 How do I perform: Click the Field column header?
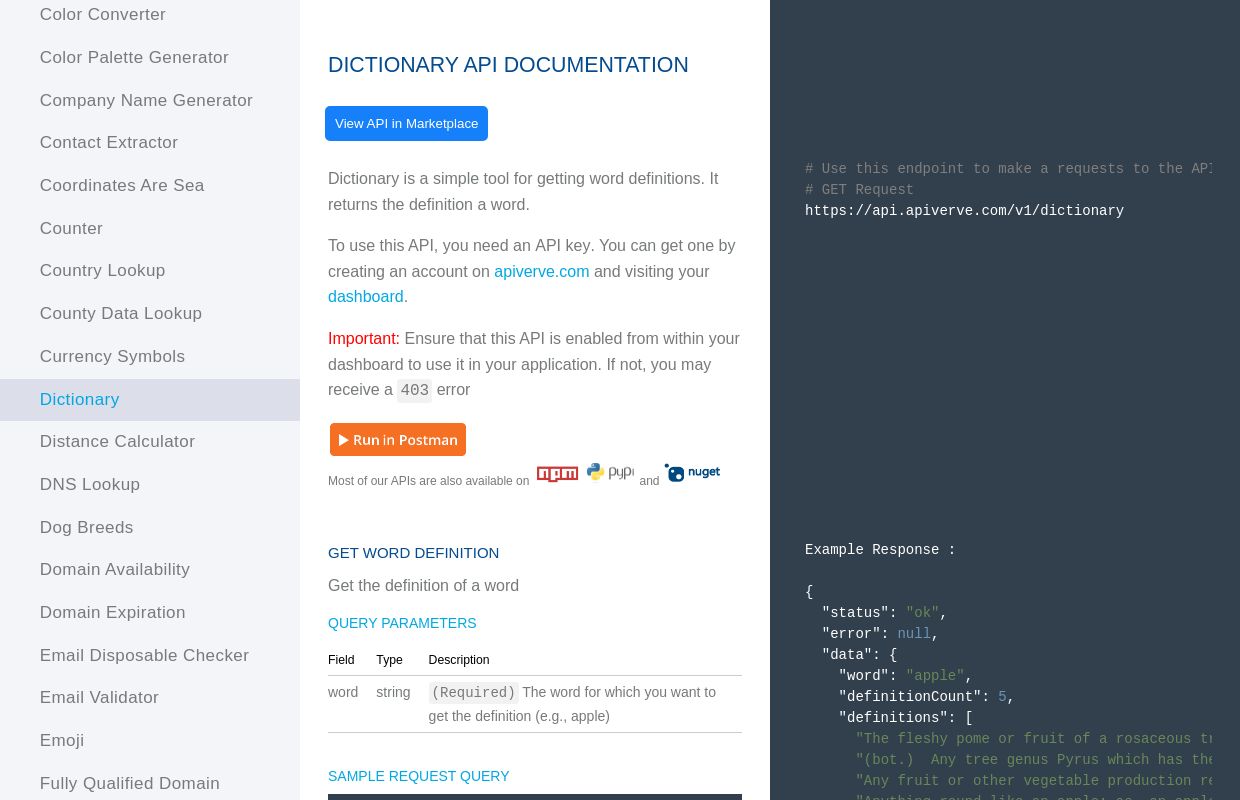[341, 660]
